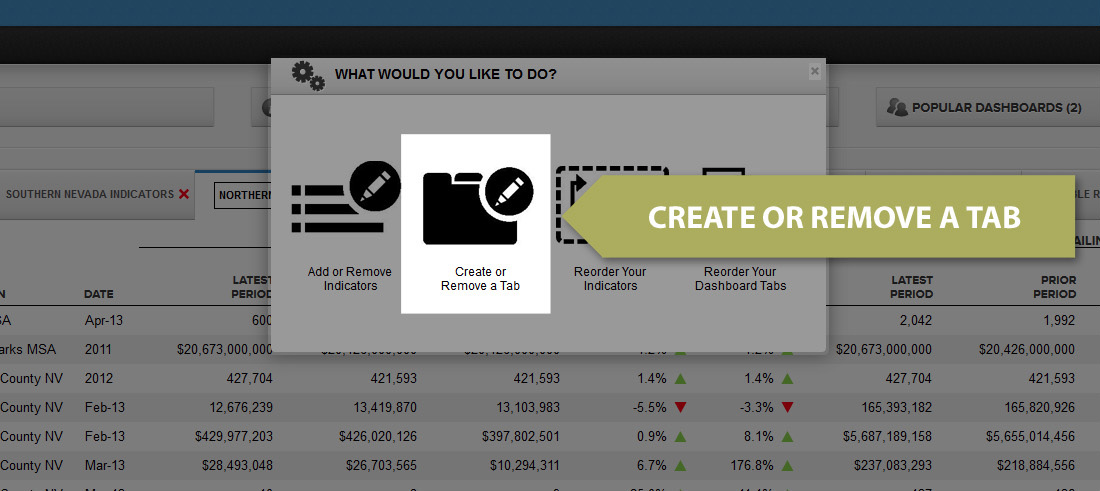Click the PRIOR PERIOD column header
Viewport: 1100px width, 491px height.
tap(1054, 287)
